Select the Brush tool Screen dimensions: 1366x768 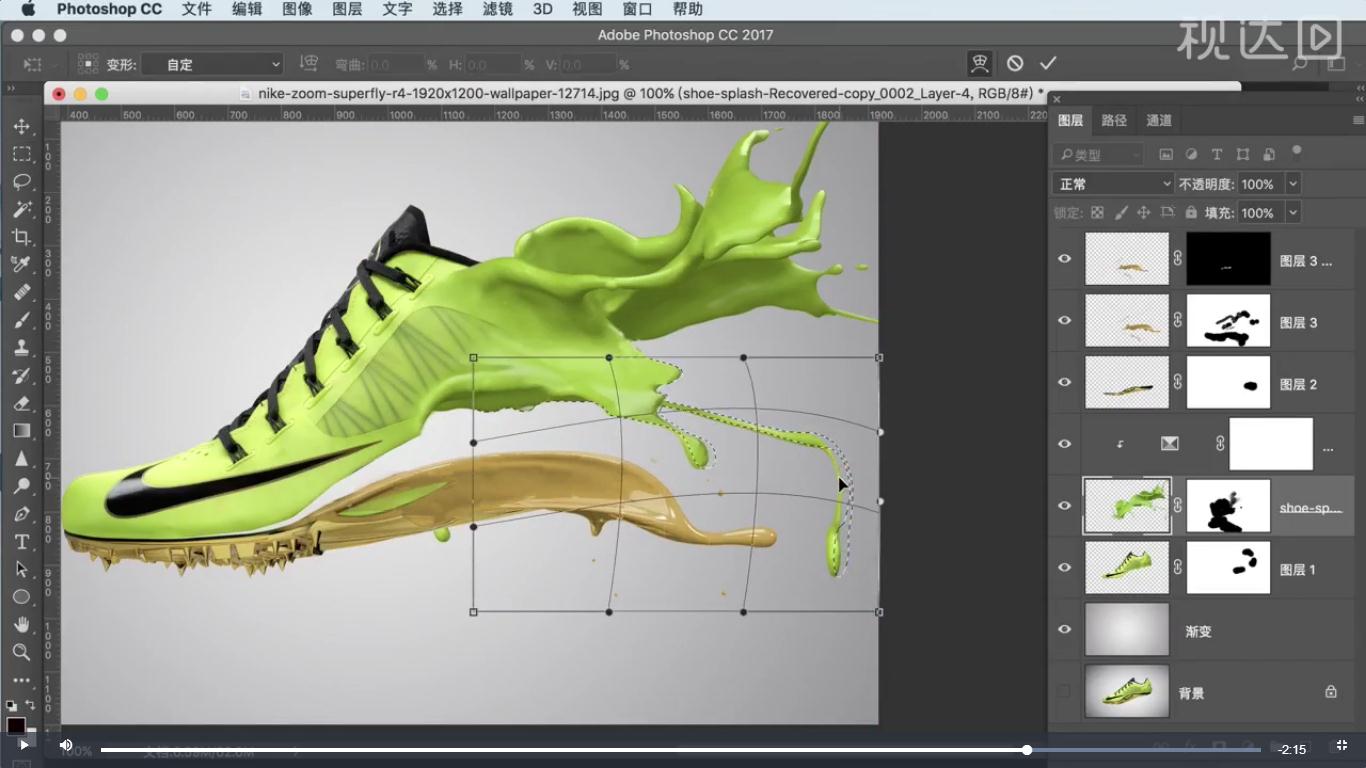(21, 320)
